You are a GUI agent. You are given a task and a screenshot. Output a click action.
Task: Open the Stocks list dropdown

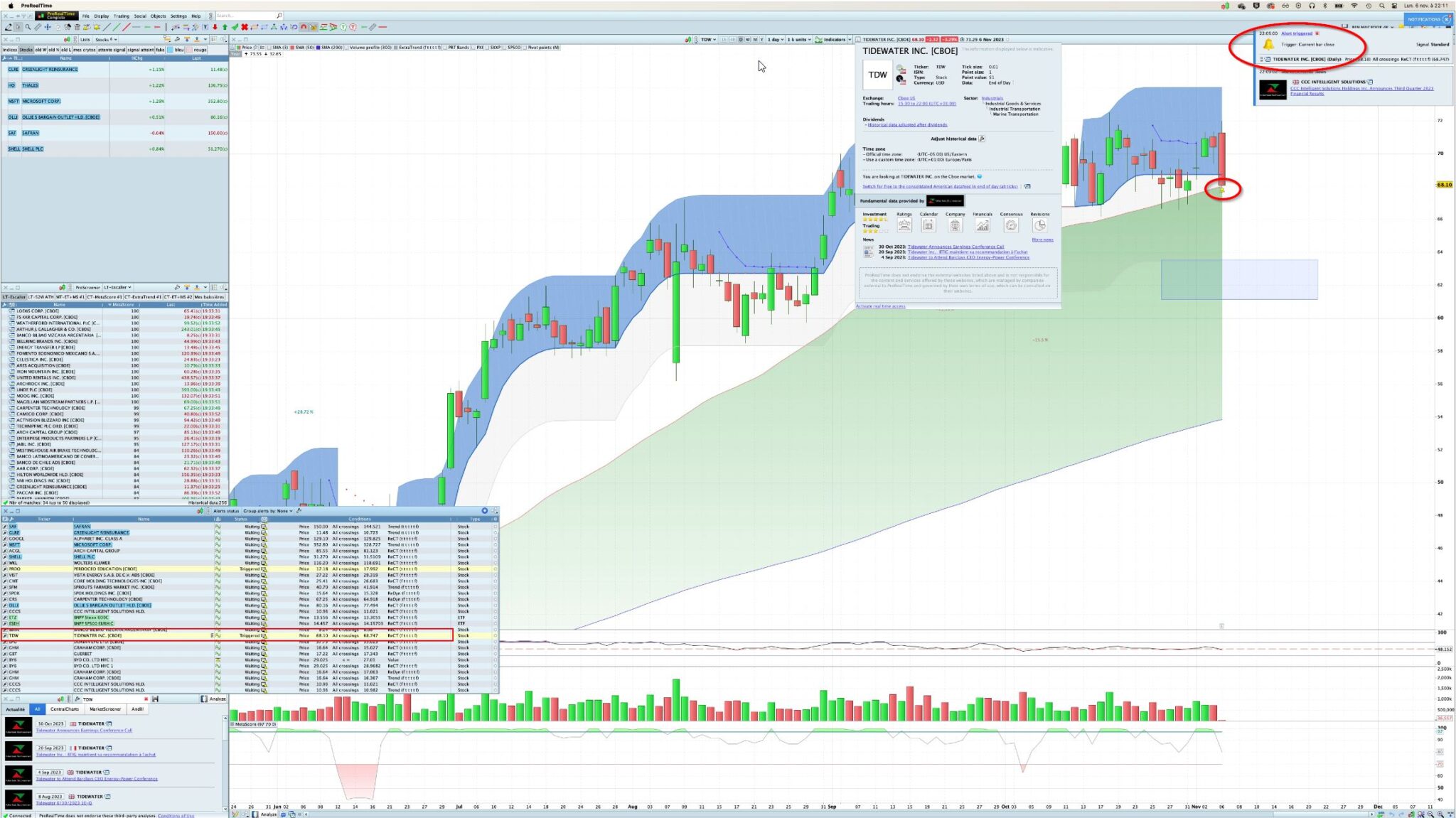coord(107,40)
